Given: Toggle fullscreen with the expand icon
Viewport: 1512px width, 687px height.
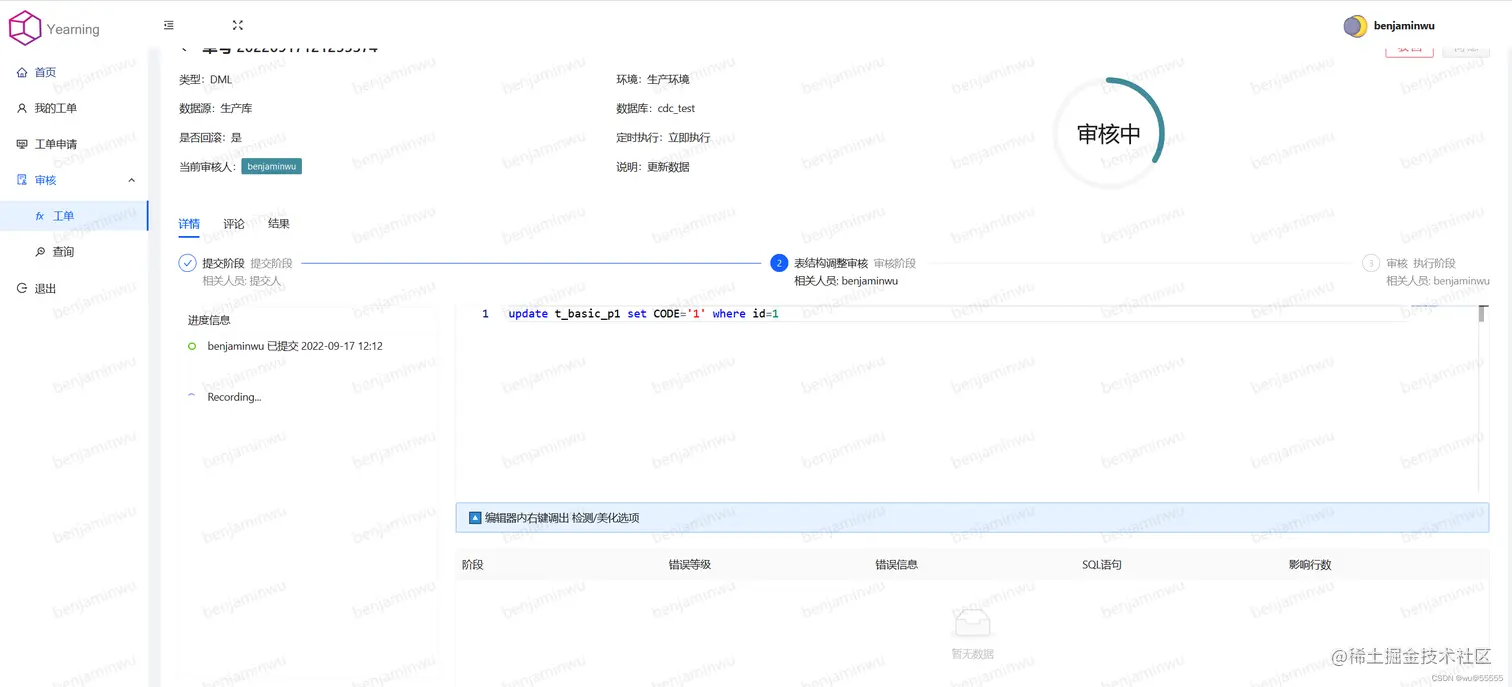Looking at the screenshot, I should [x=237, y=25].
